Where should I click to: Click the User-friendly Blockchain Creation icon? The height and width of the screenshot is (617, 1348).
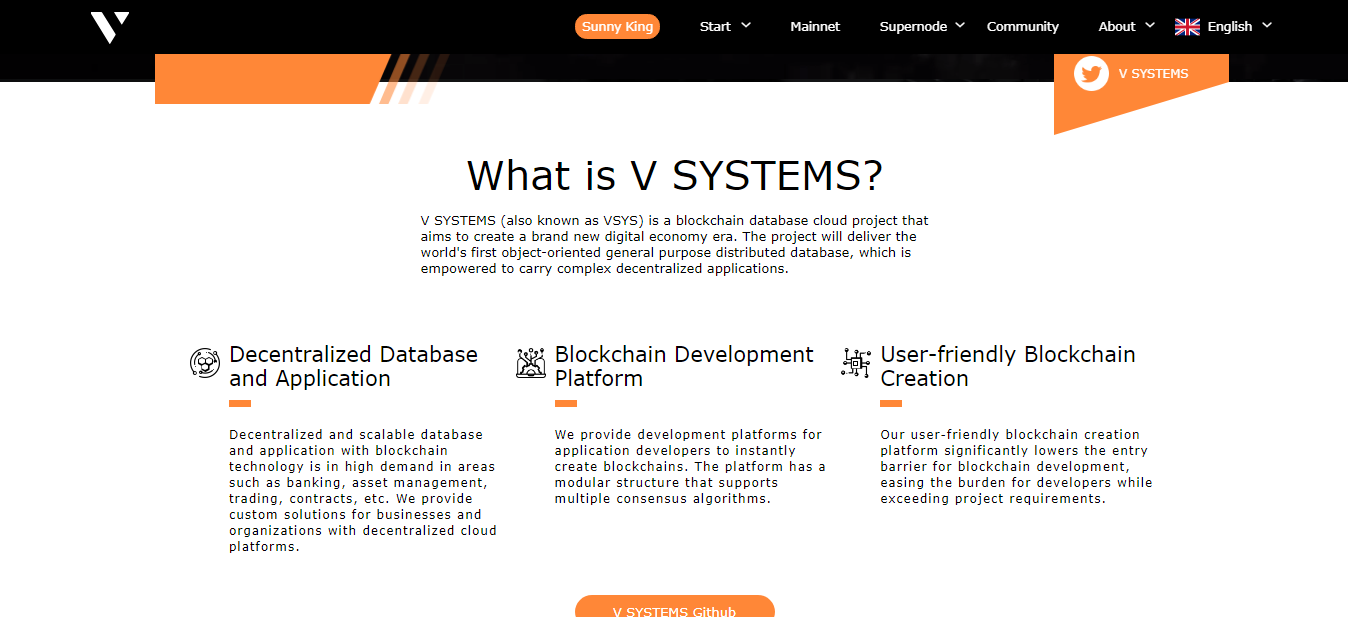(856, 362)
